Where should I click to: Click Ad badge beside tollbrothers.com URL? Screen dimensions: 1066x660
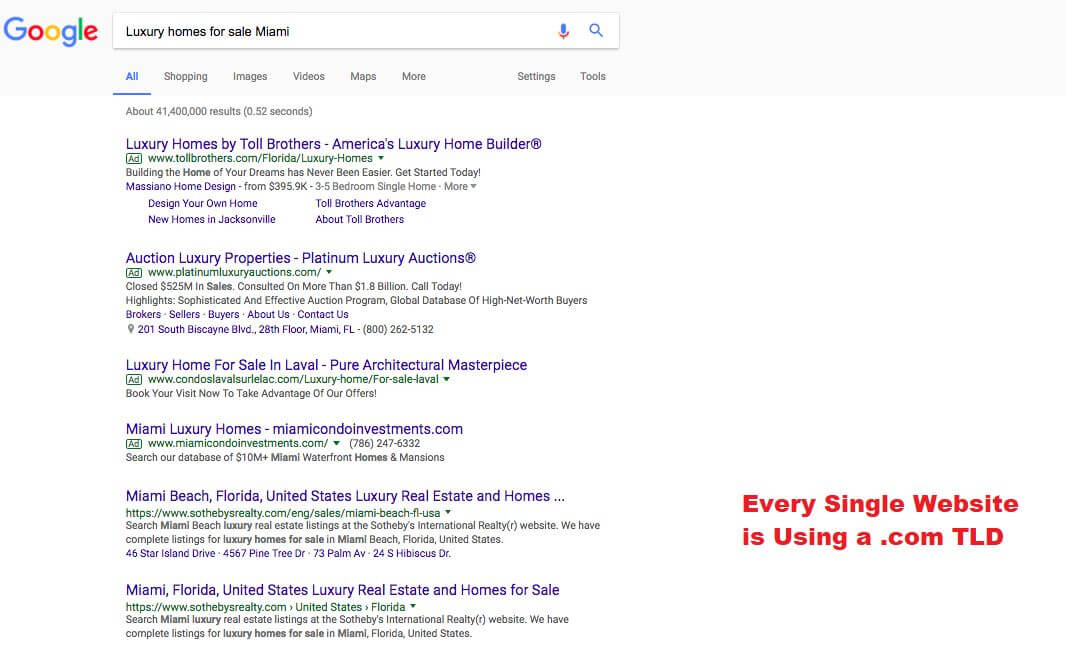tap(134, 158)
